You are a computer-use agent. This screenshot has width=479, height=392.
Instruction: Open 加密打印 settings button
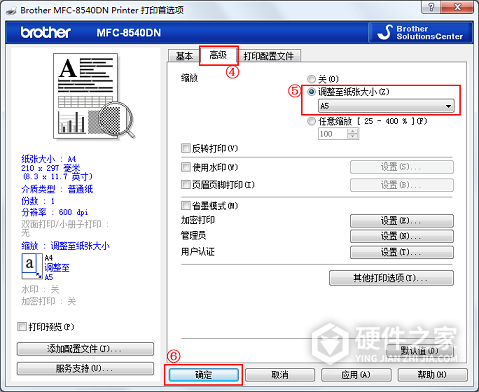point(402,221)
